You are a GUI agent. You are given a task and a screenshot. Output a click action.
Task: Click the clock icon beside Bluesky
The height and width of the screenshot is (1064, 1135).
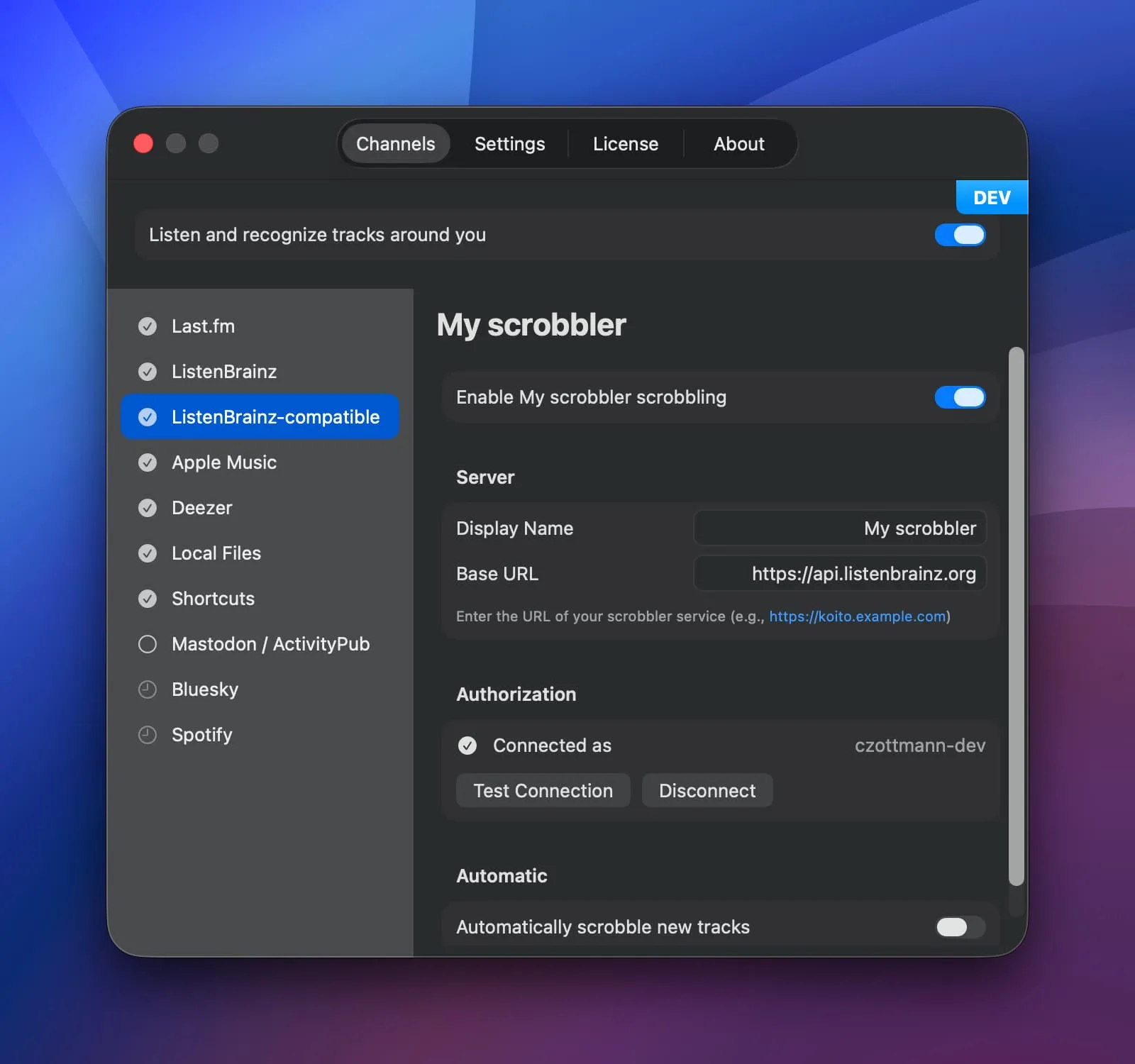(x=148, y=689)
